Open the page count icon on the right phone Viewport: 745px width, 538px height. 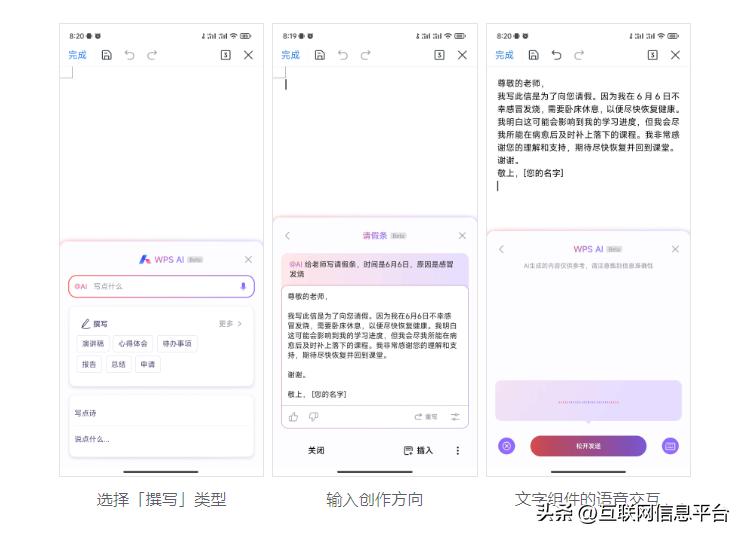coord(653,55)
